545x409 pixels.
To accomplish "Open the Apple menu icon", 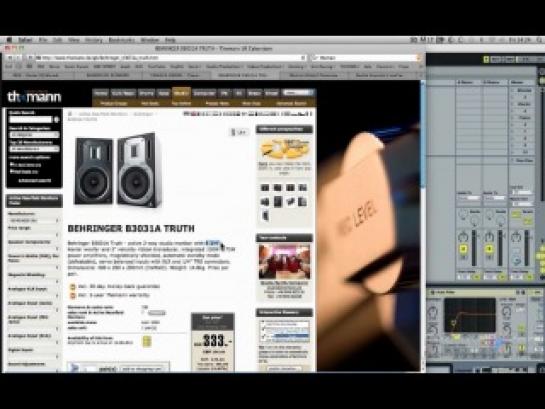I will (x=9, y=40).
